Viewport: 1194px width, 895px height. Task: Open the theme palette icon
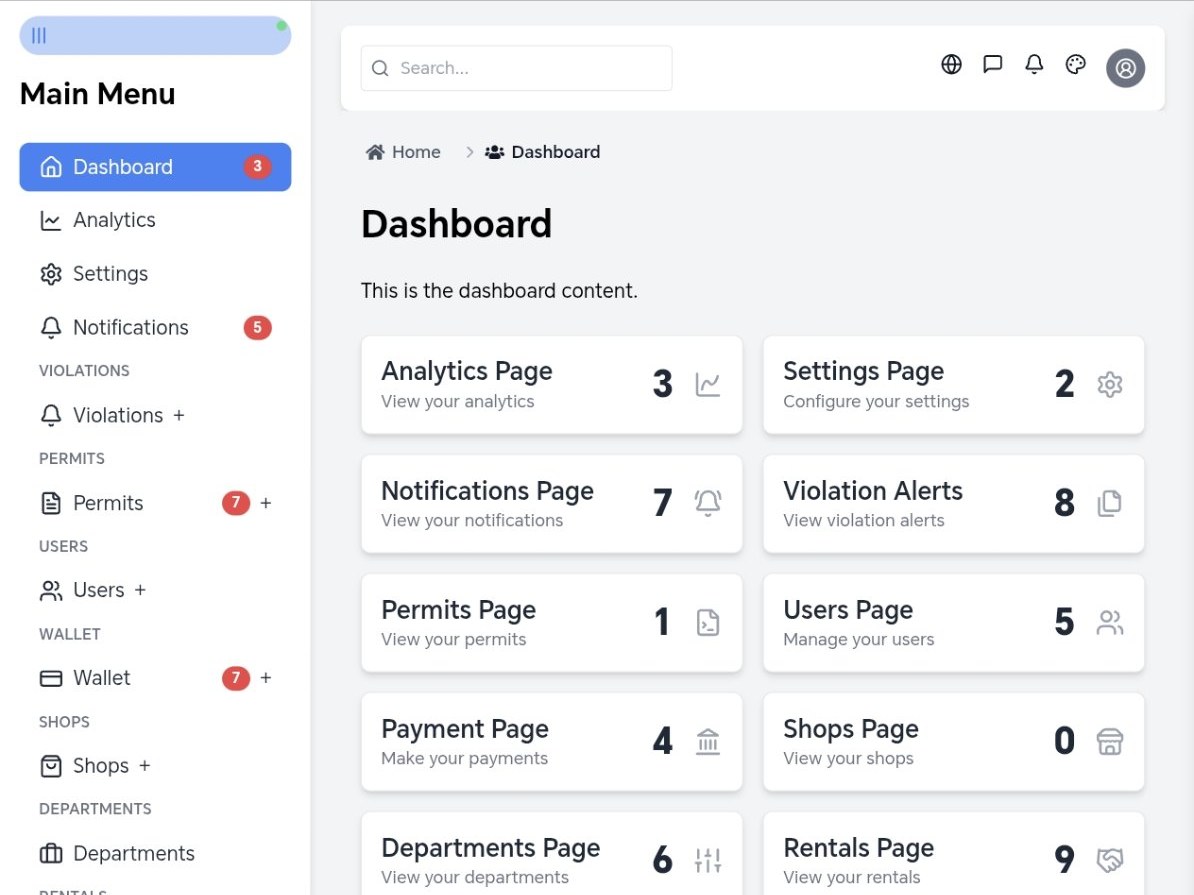(1075, 65)
